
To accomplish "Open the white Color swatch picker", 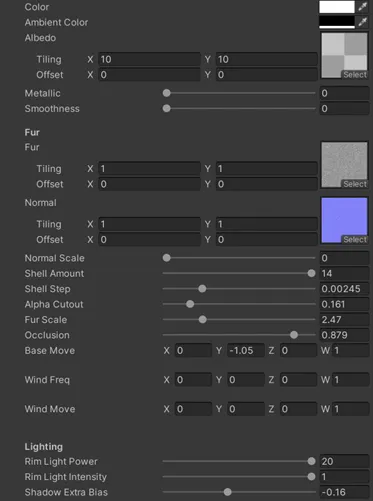I will 337,7.
